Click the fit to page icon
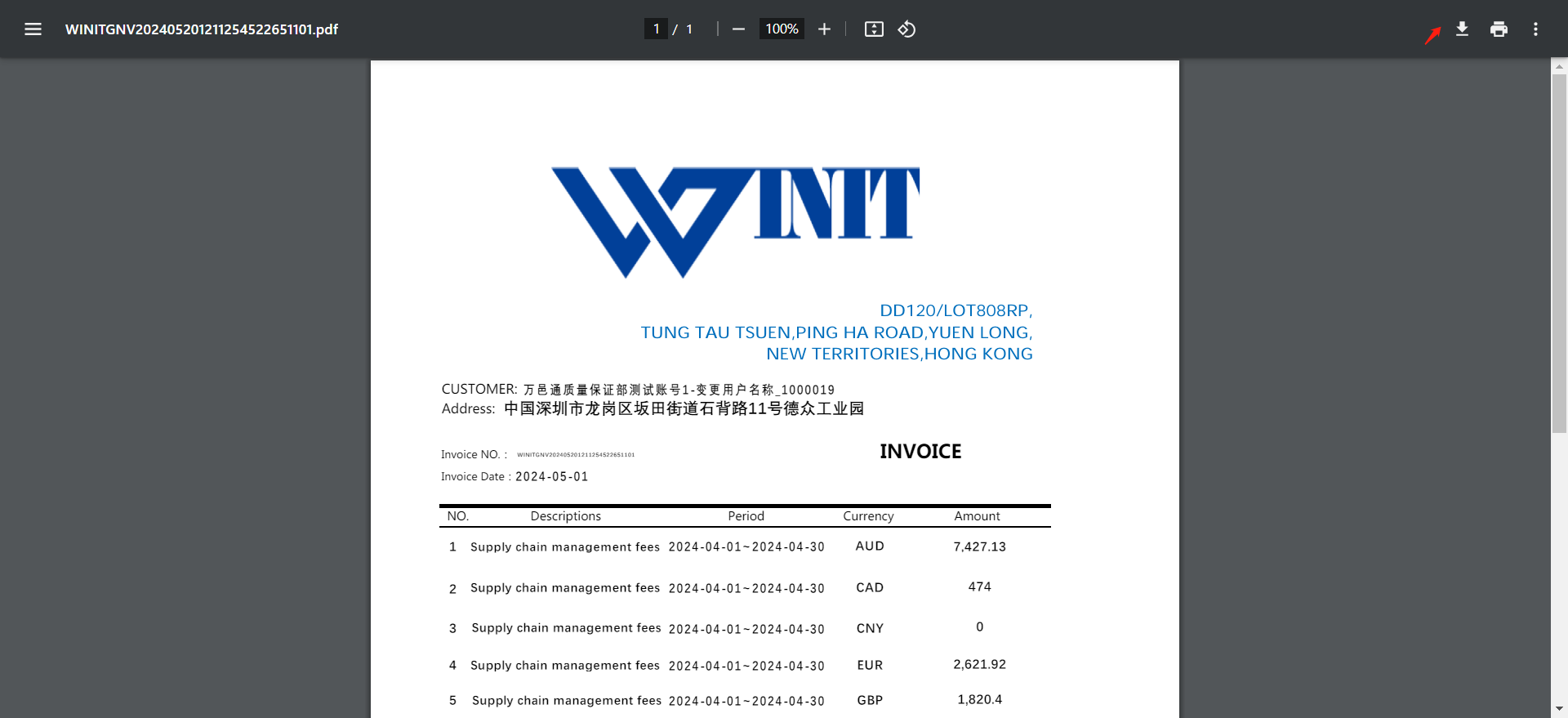This screenshot has width=1568, height=718. point(874,29)
